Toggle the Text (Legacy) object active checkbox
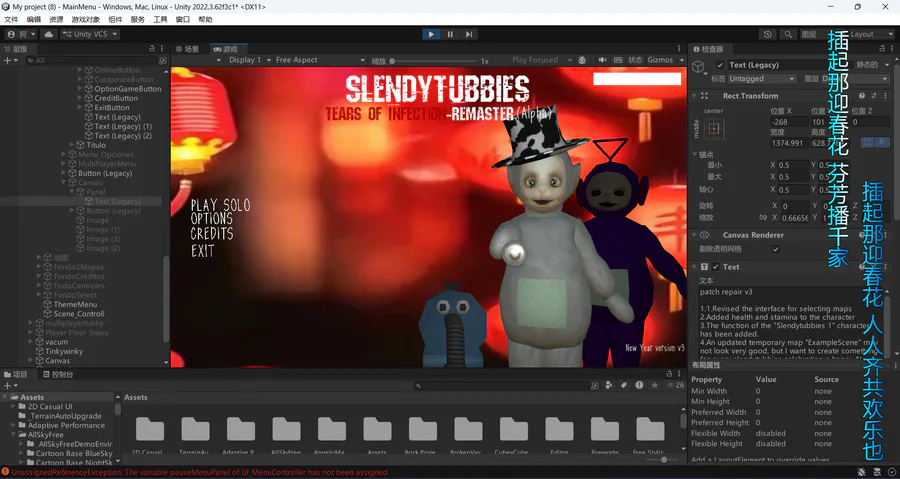This screenshot has height=479, width=900. [x=720, y=65]
